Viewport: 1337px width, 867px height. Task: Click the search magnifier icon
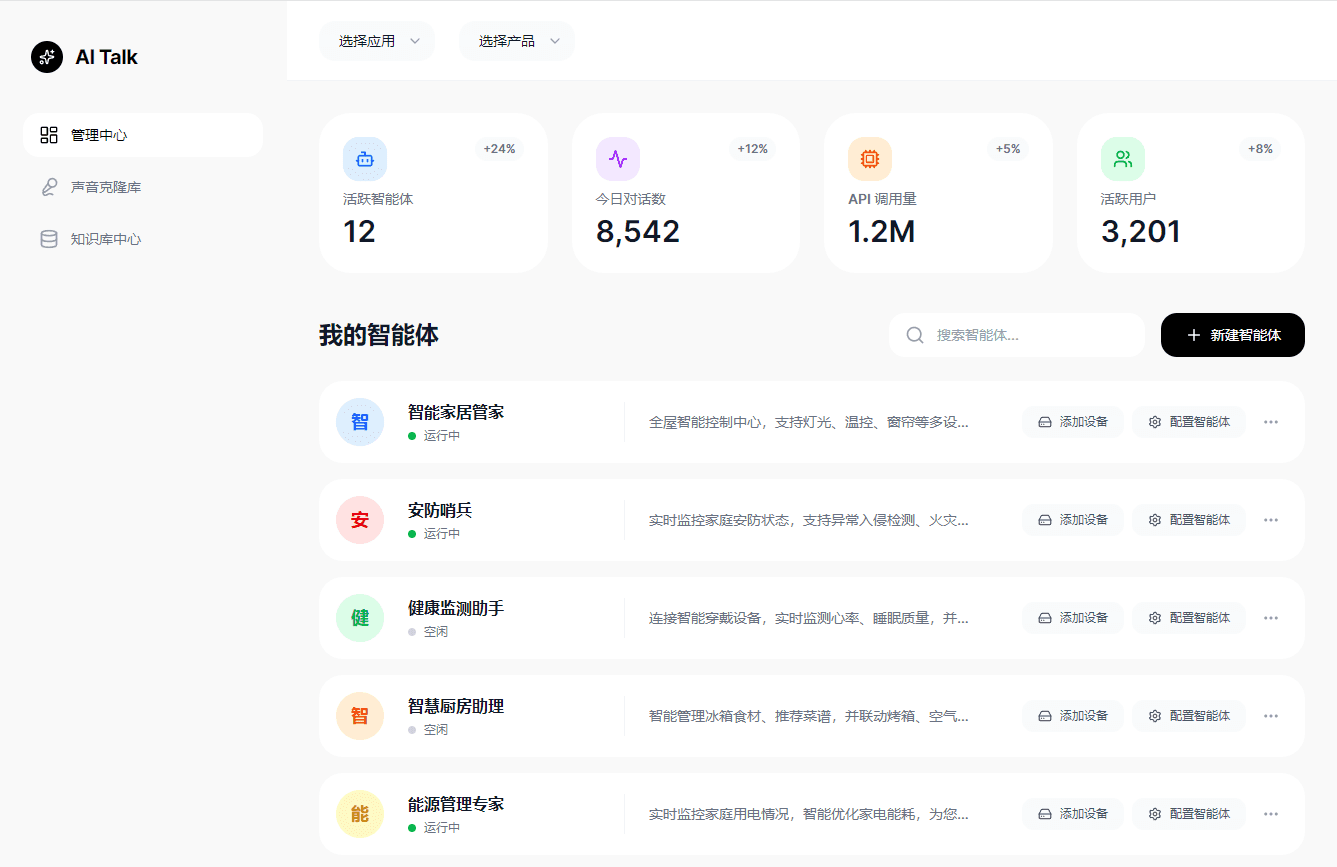pos(915,335)
